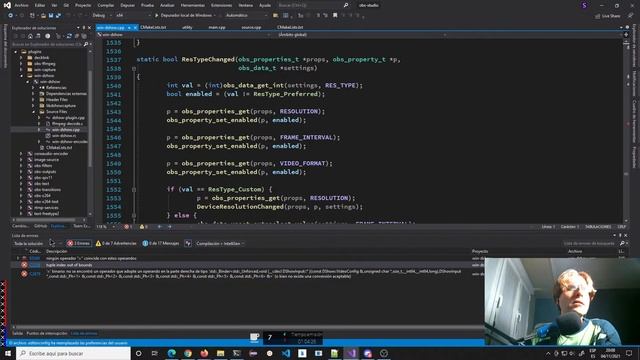Click the editor vertical scrollbar
This screenshot has width=640, height=360.
point(626,131)
